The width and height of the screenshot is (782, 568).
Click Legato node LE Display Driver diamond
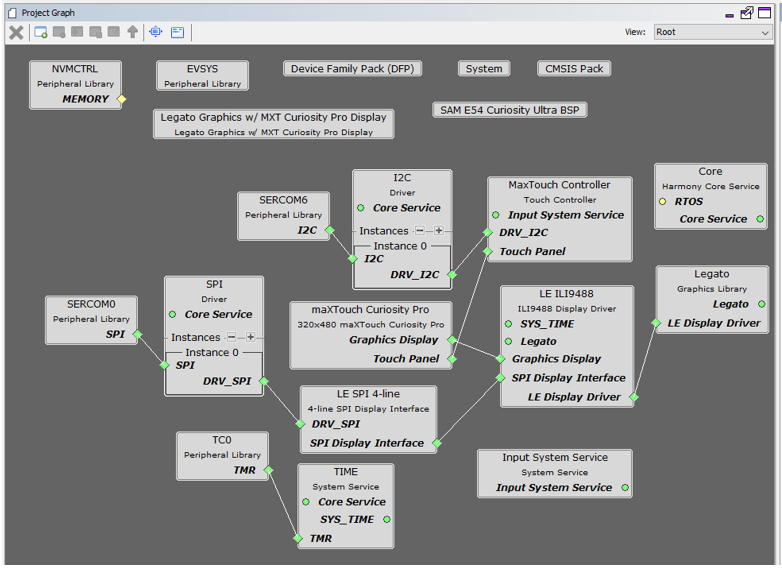[x=656, y=323]
